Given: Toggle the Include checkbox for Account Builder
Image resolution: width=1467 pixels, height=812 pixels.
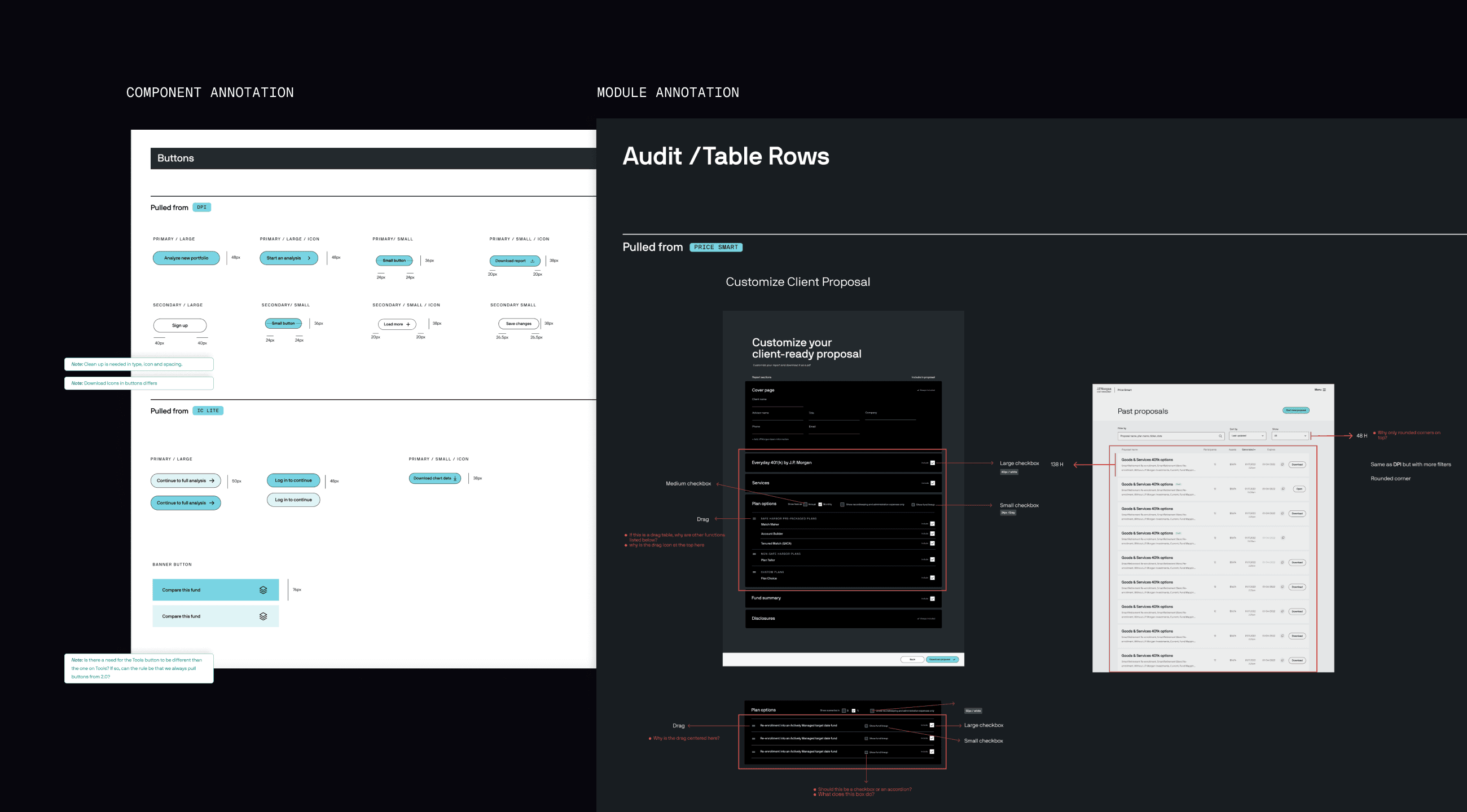Looking at the screenshot, I should [x=932, y=534].
